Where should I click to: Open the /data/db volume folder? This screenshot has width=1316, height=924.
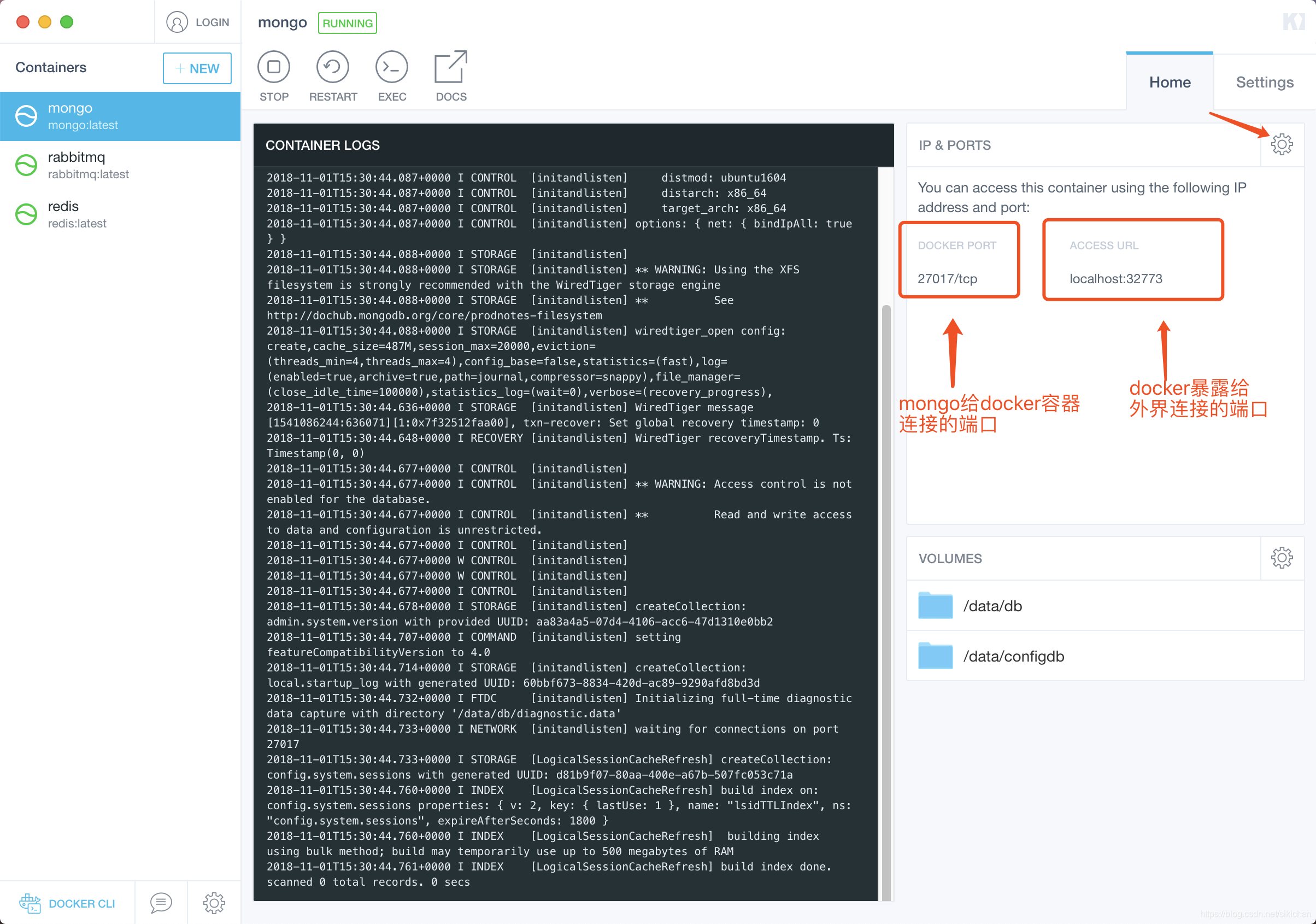click(992, 606)
